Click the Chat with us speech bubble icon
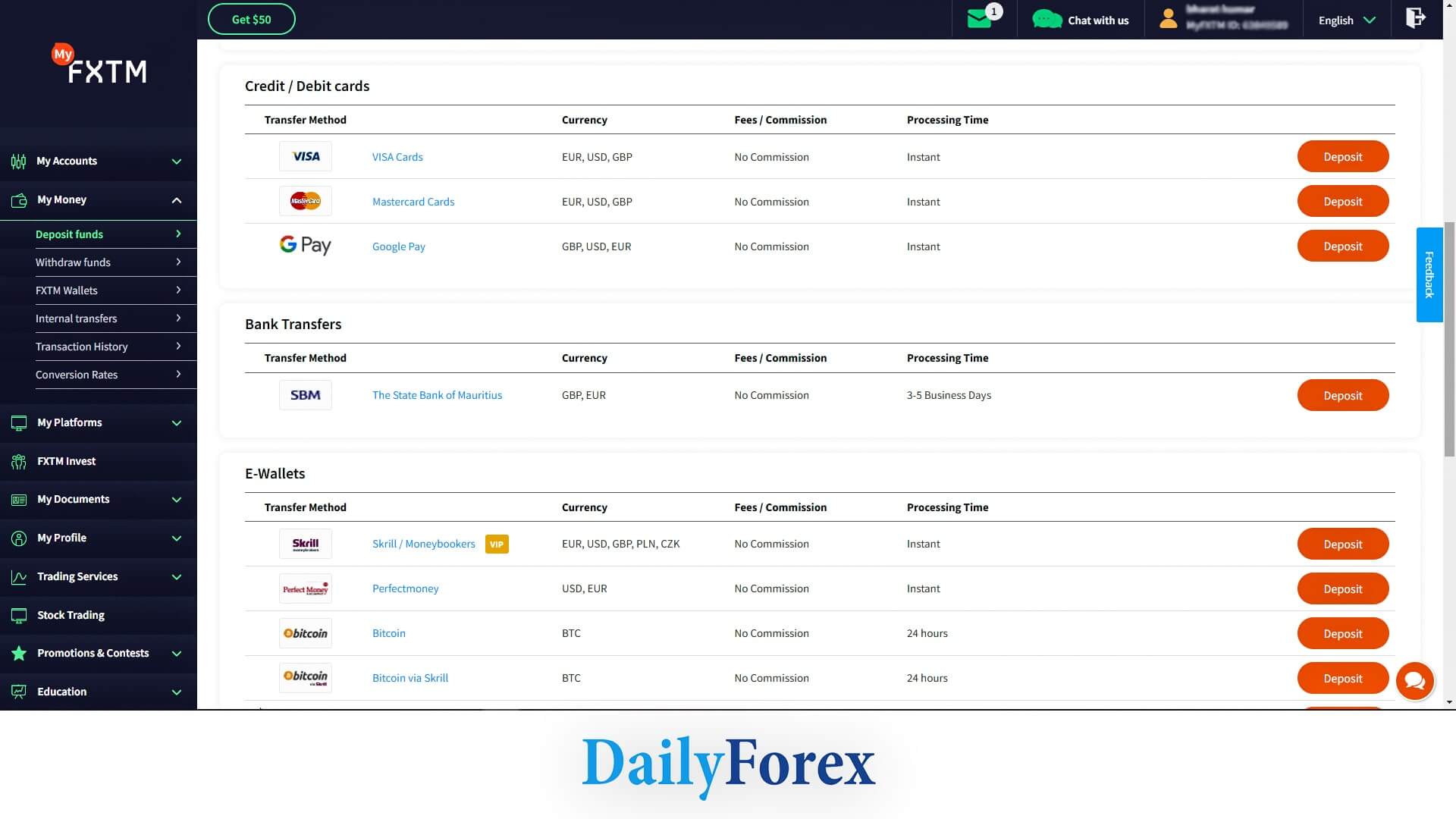Image resolution: width=1456 pixels, height=819 pixels. (1046, 18)
